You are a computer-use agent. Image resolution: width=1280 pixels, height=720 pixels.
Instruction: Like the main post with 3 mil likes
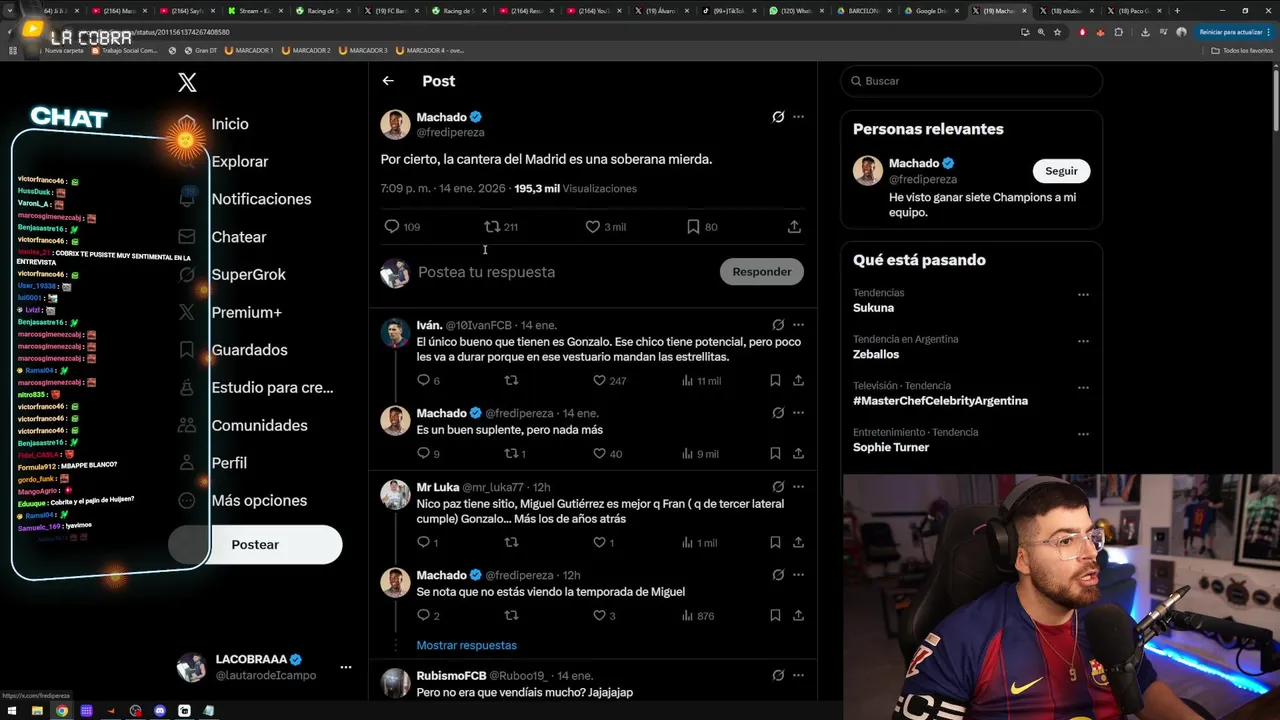pyautogui.click(x=593, y=227)
